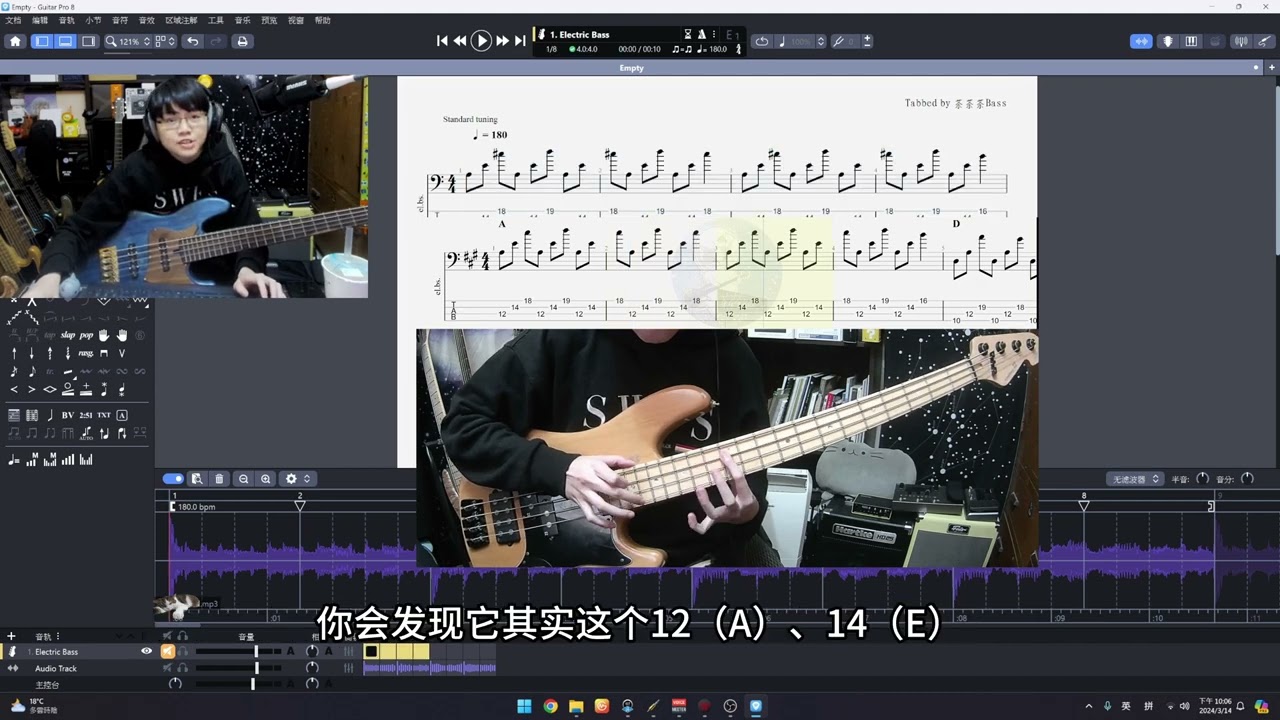Open the 无滤波器 filter dropdown
1280x720 pixels.
click(x=1135, y=479)
